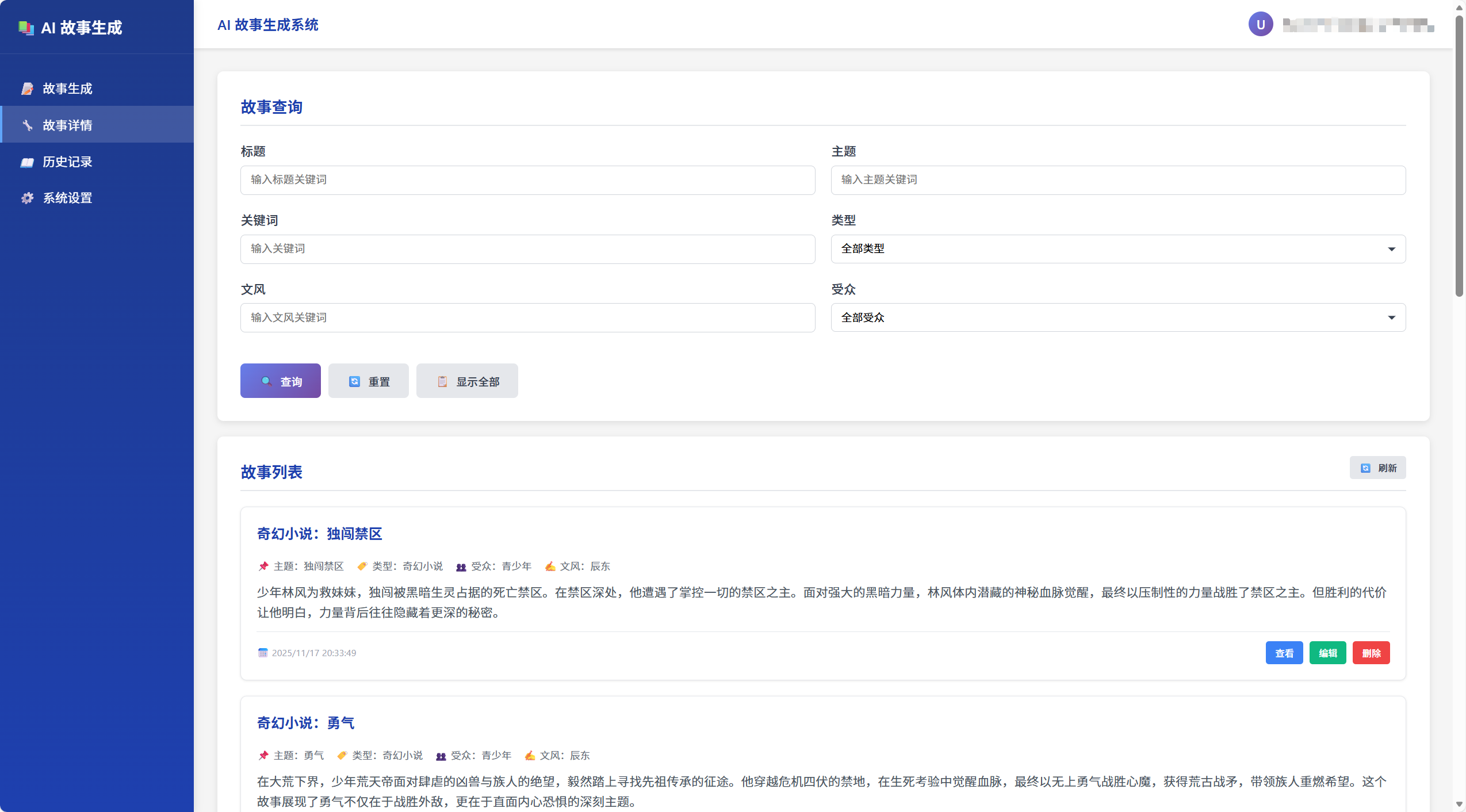Click the magnifier icon on the 查询 button
Screen dimensions: 1466x812
(x=266, y=381)
